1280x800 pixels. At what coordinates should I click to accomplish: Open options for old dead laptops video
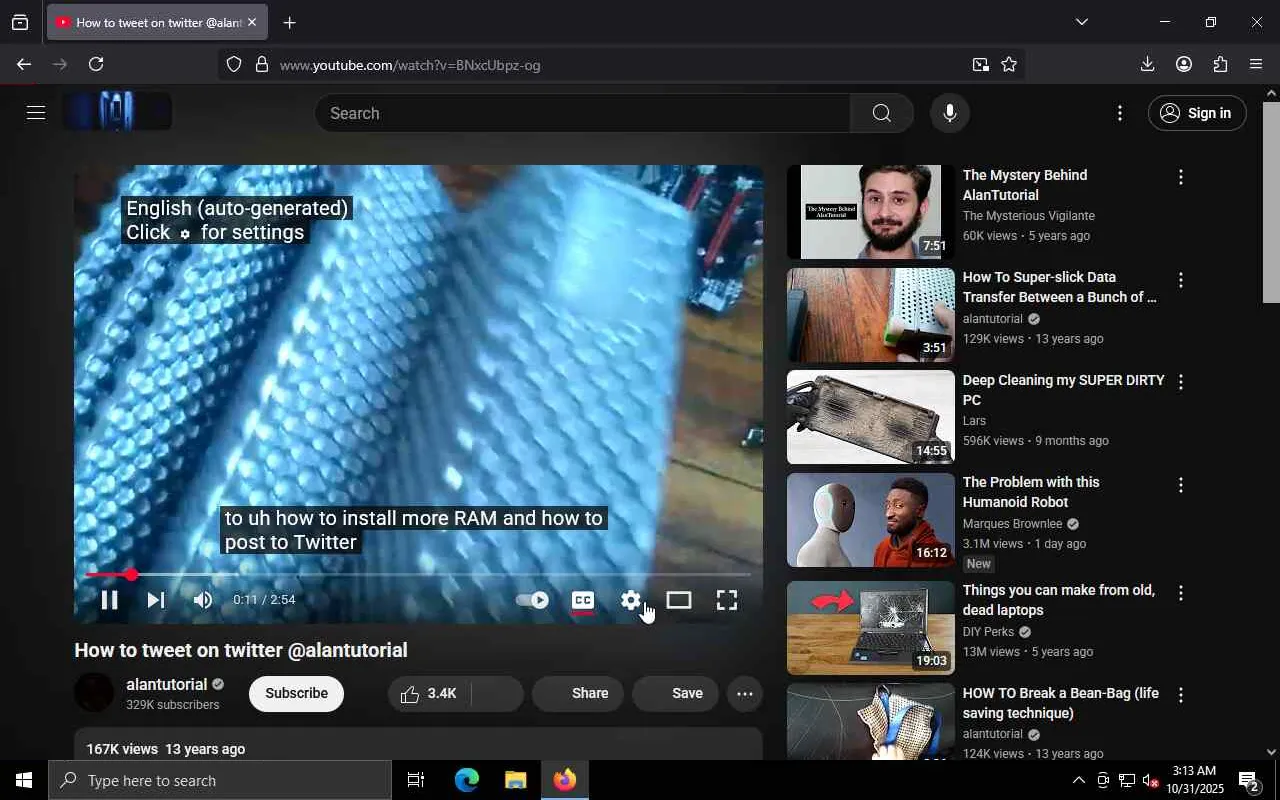[1181, 593]
